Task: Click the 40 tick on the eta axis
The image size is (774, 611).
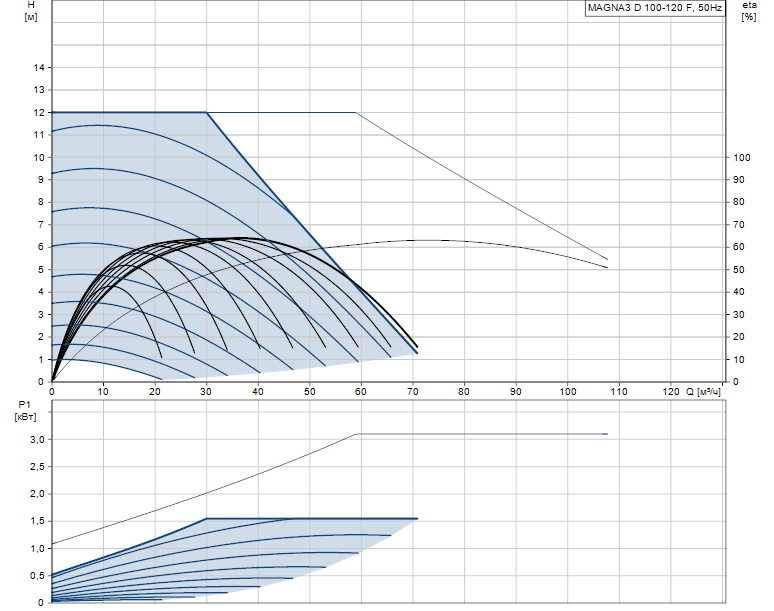Action: [738, 292]
